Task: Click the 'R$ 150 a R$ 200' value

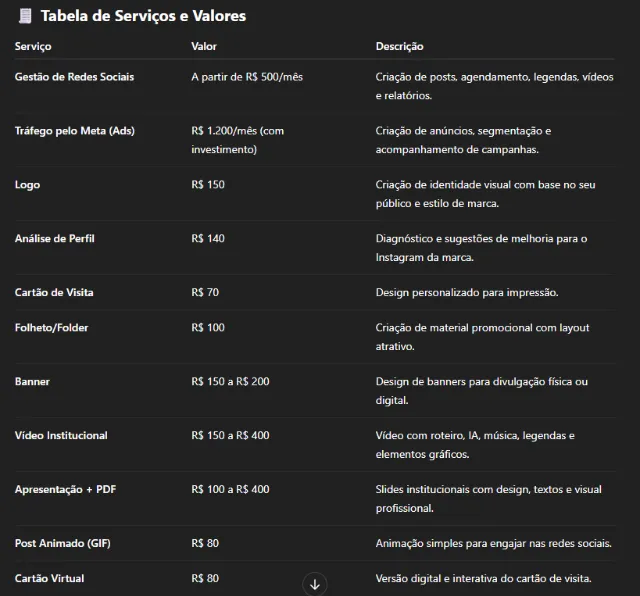Action: [230, 381]
